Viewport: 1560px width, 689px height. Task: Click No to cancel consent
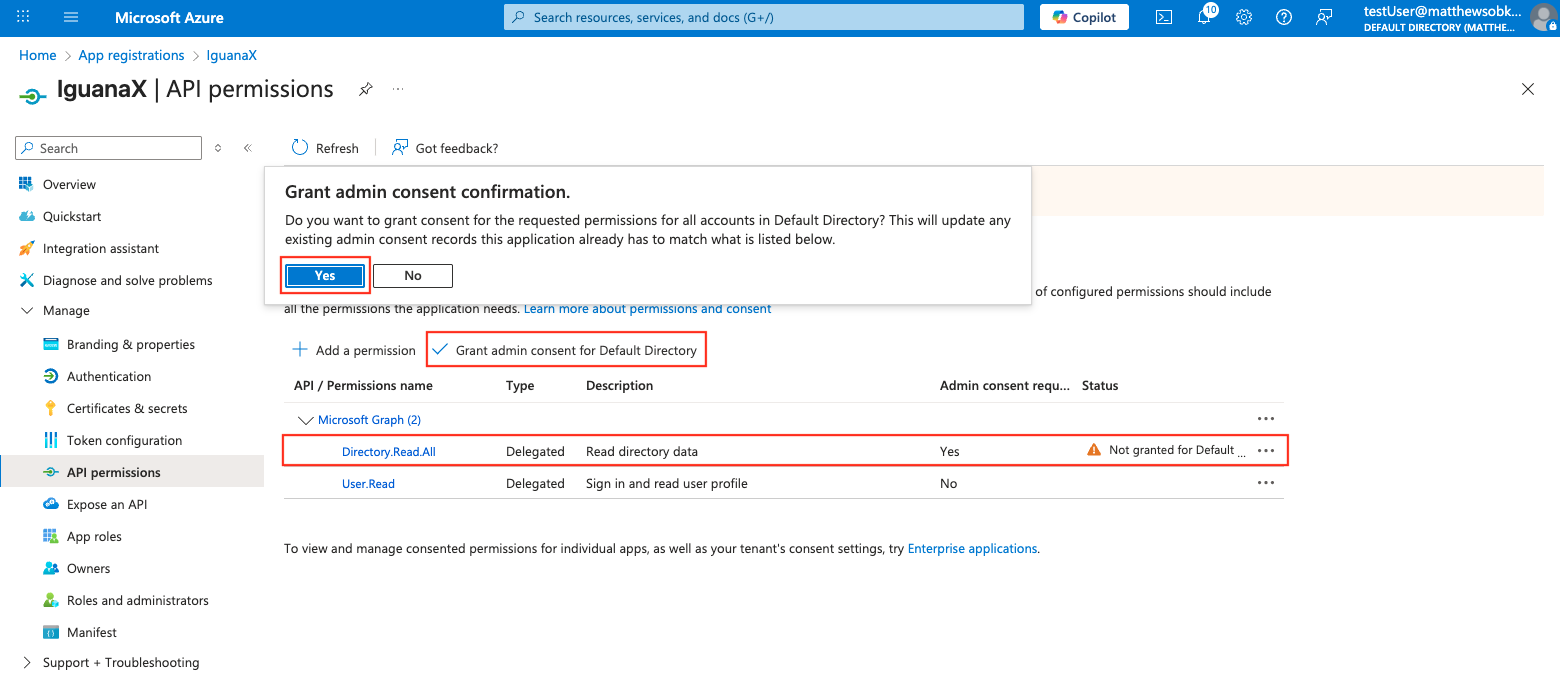(413, 276)
